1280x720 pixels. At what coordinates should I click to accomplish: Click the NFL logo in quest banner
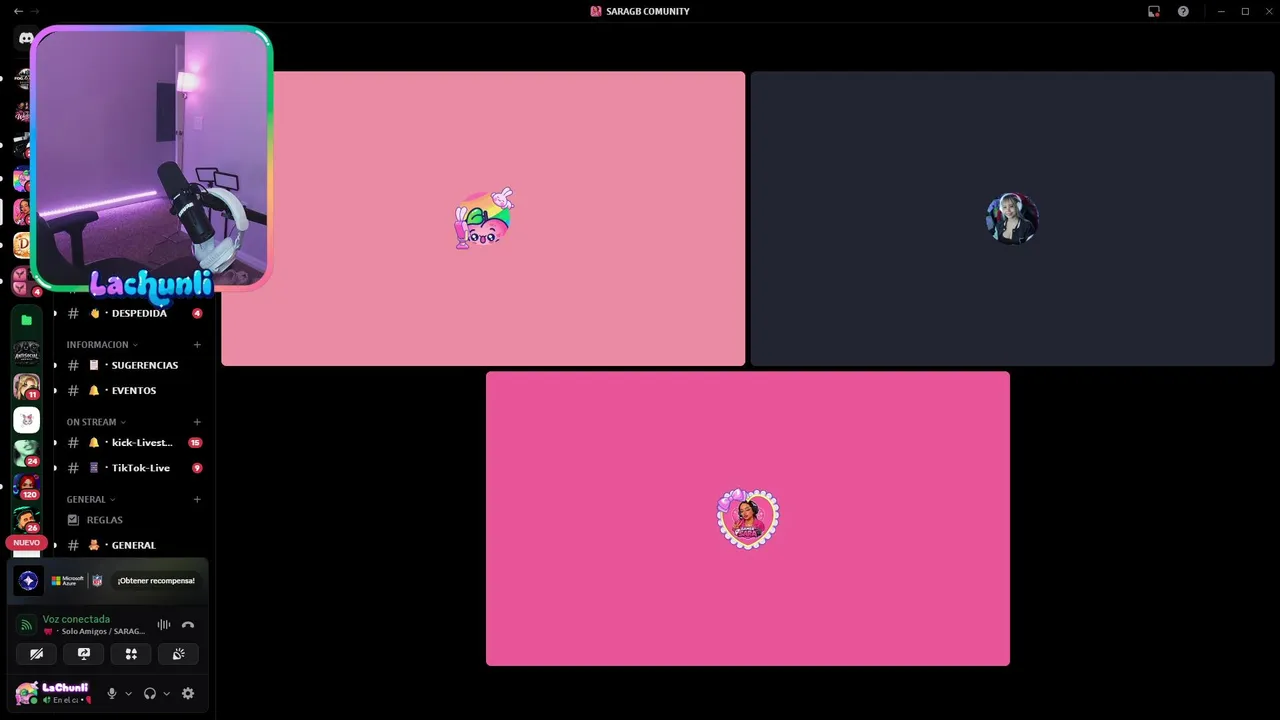click(97, 580)
